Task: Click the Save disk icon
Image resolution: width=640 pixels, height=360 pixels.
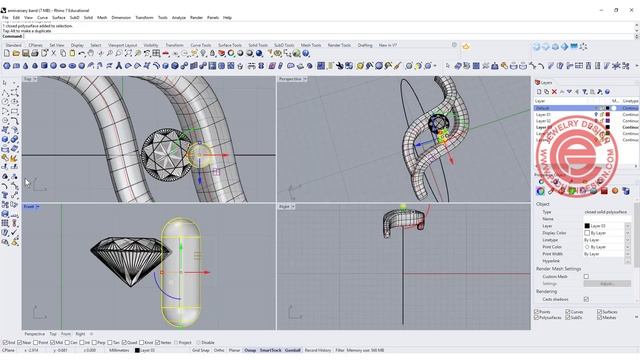Action: (25, 53)
